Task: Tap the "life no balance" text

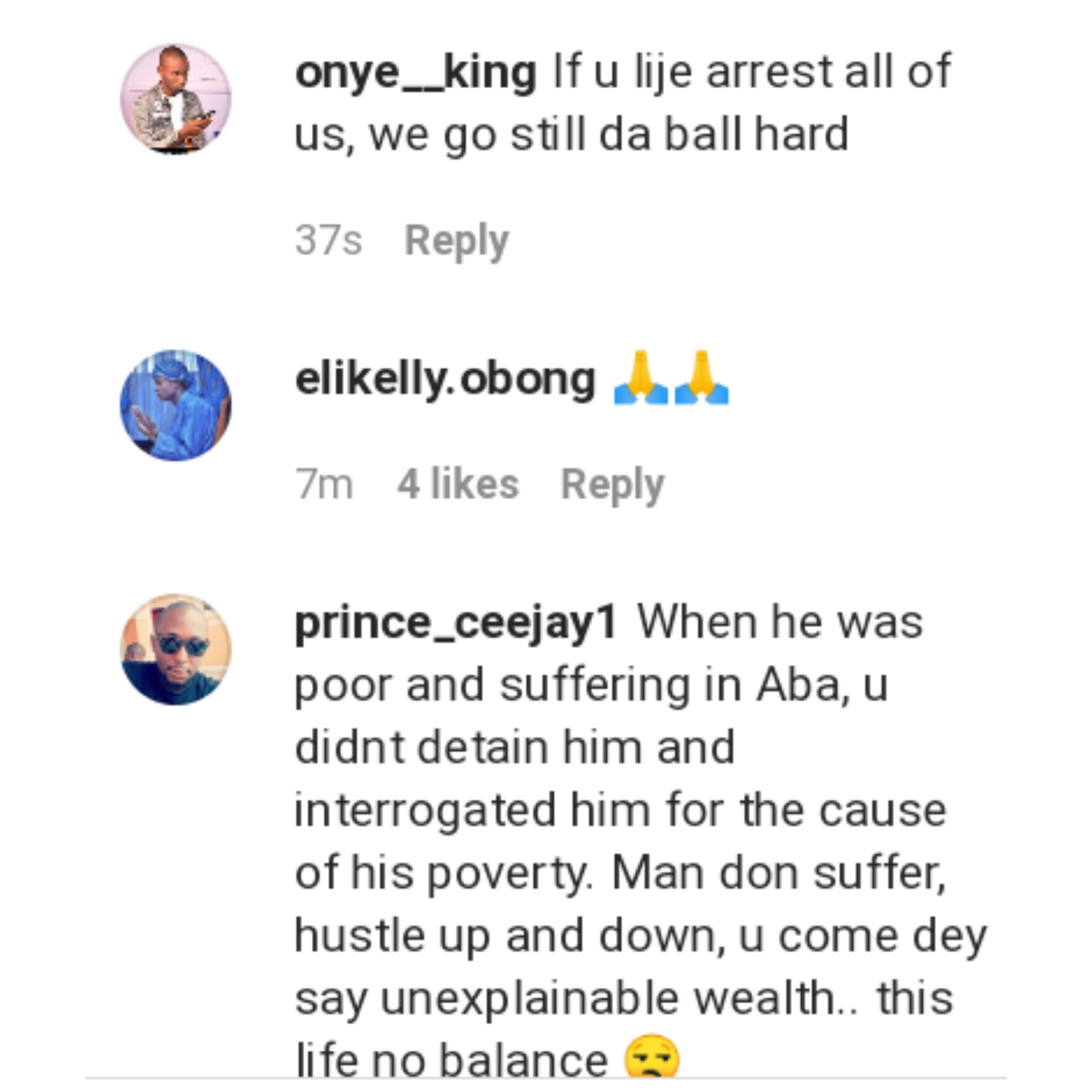Action: click(452, 1060)
